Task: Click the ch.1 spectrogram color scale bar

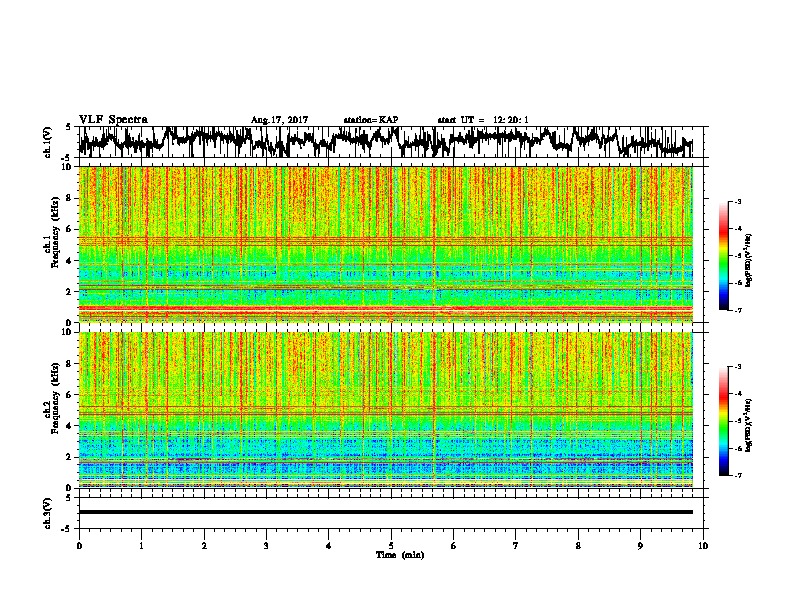Action: tap(723, 256)
